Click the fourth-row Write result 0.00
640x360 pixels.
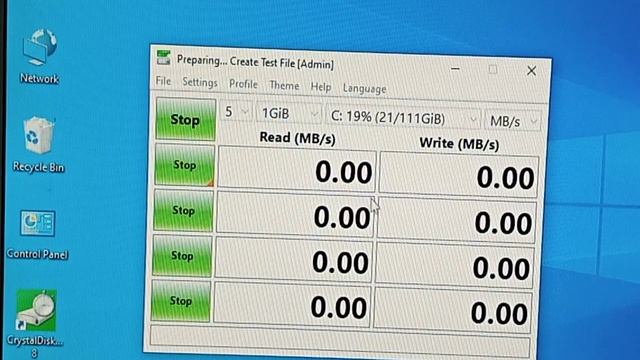point(453,311)
